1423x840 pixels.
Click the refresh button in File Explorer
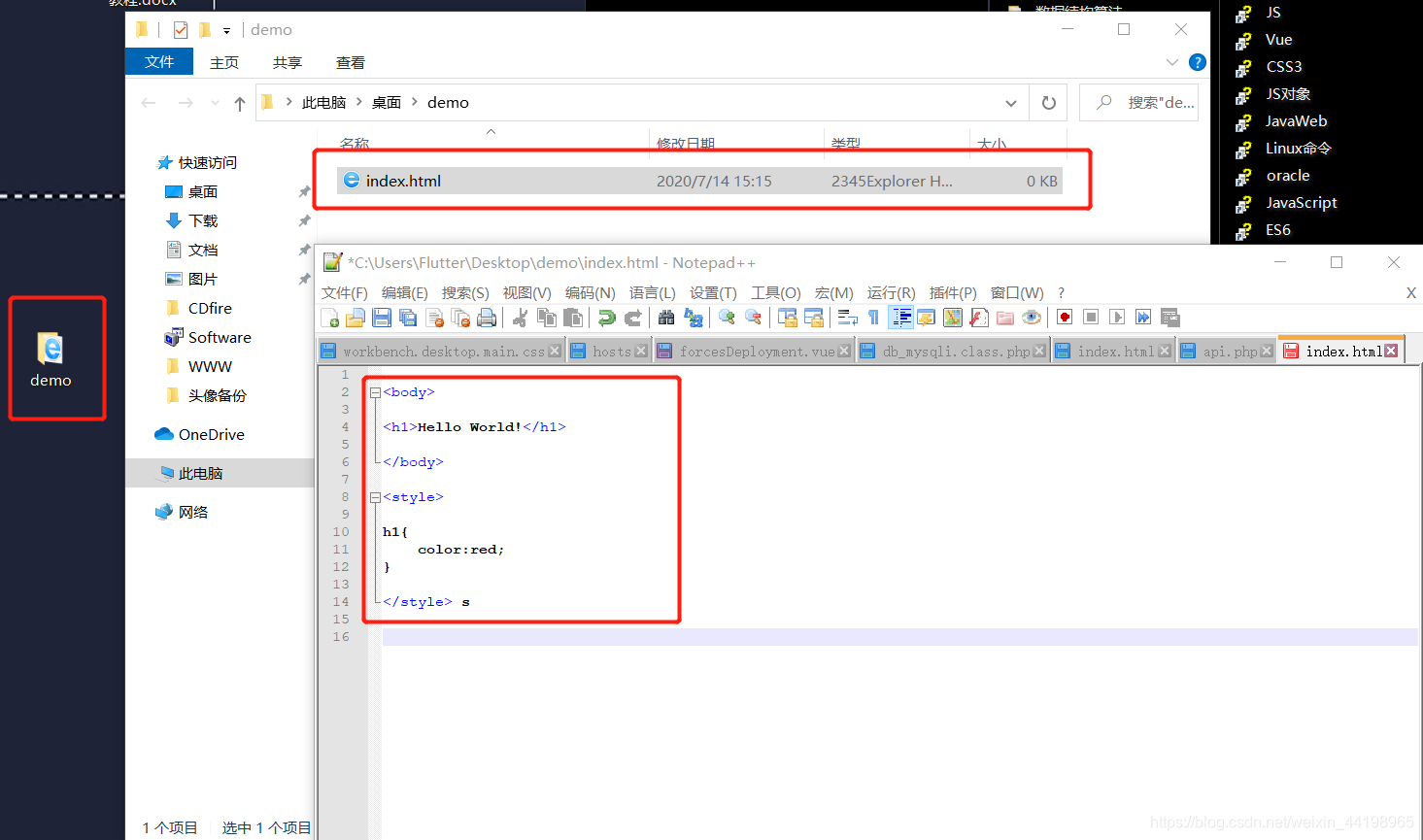(x=1047, y=102)
